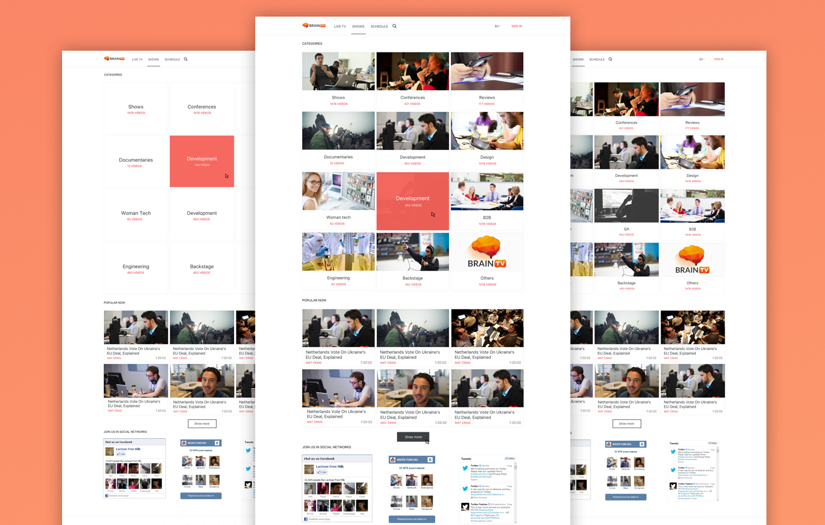Viewport: 825px width, 525px height.
Task: Open the Reviews category on the right page
Action: click(x=692, y=107)
